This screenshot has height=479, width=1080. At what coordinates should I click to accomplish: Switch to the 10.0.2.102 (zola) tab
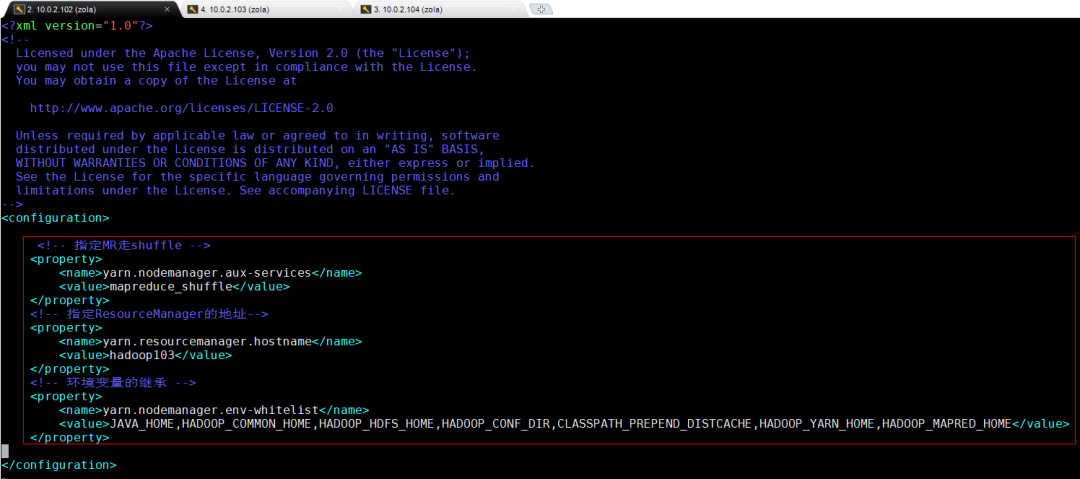click(x=89, y=10)
